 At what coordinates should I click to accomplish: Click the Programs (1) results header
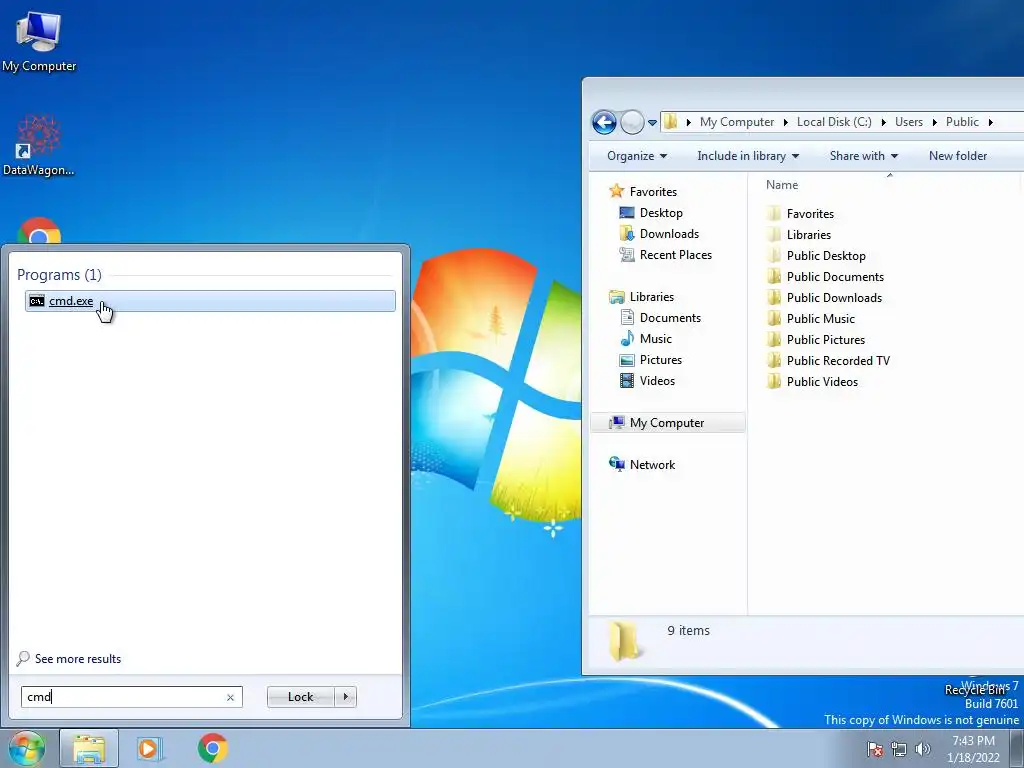[59, 275]
